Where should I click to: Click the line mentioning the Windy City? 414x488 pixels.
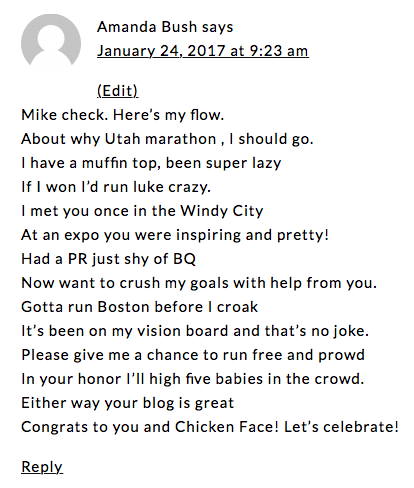(x=142, y=211)
